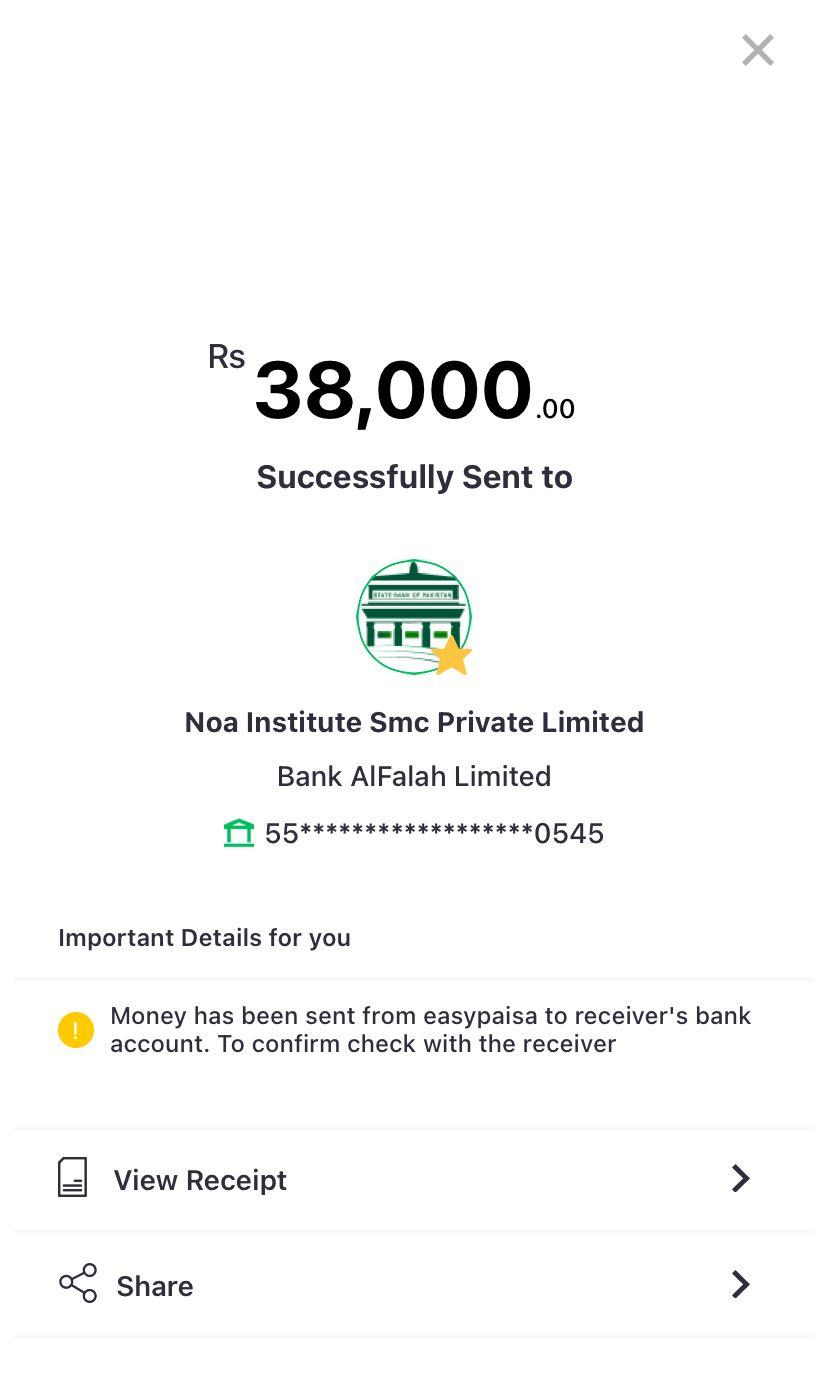Click the share nodes icon
This screenshot has height=1379, width=828.
click(x=78, y=1283)
